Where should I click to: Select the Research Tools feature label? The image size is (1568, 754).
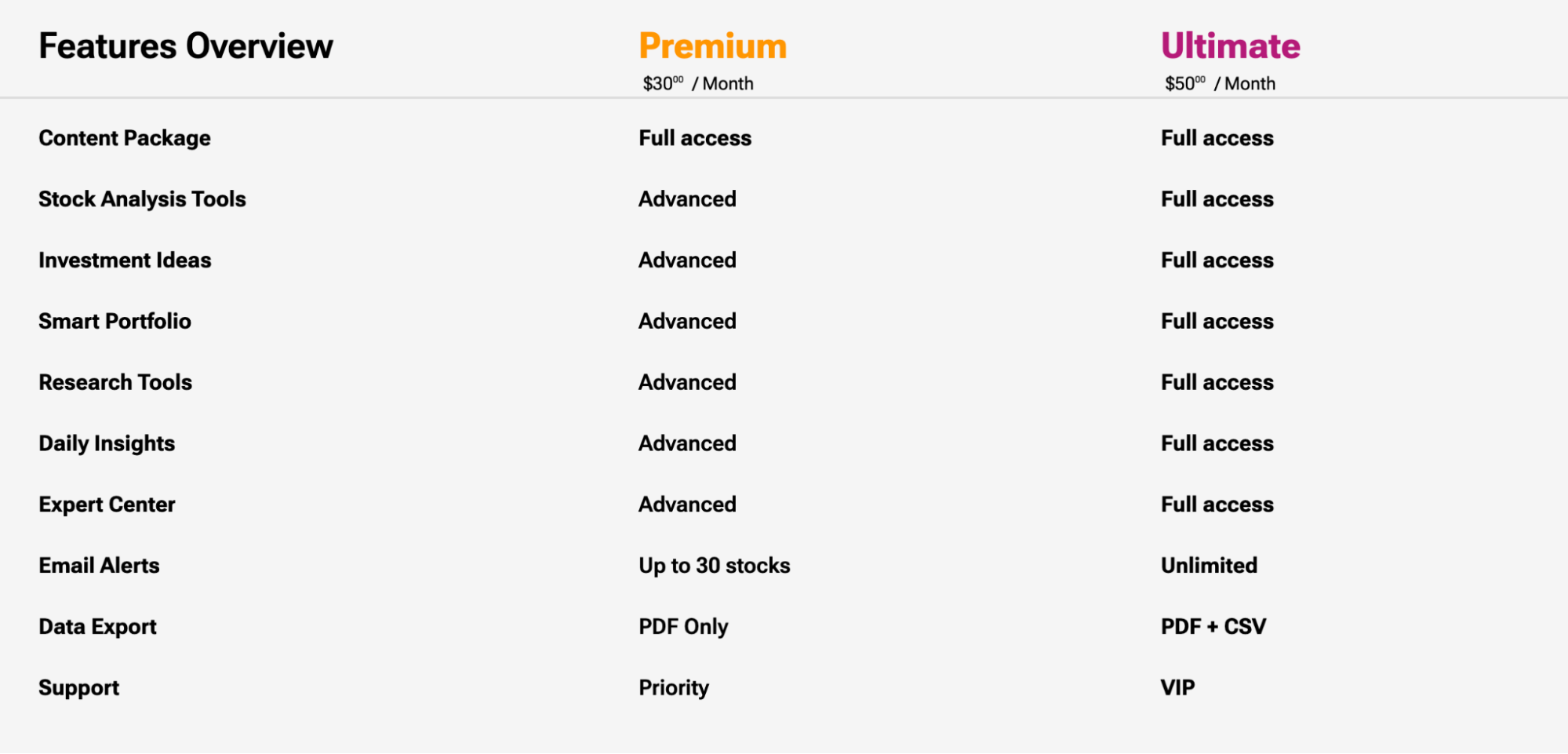pos(115,382)
